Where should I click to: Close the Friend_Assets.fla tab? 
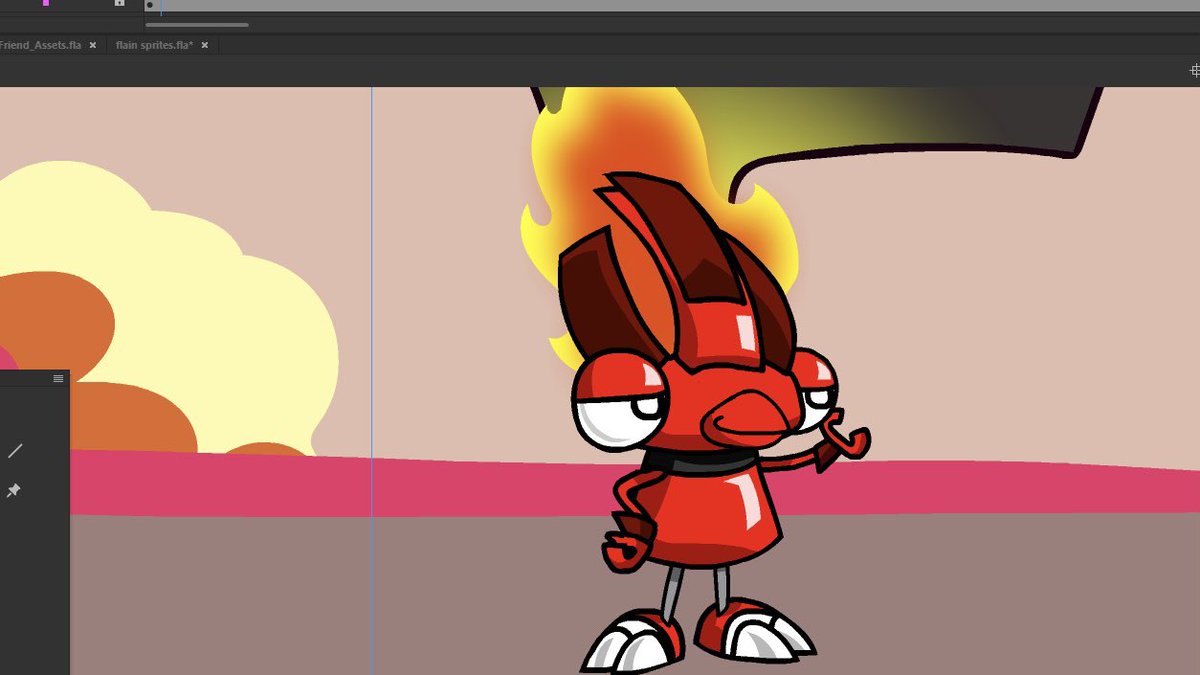tap(93, 46)
